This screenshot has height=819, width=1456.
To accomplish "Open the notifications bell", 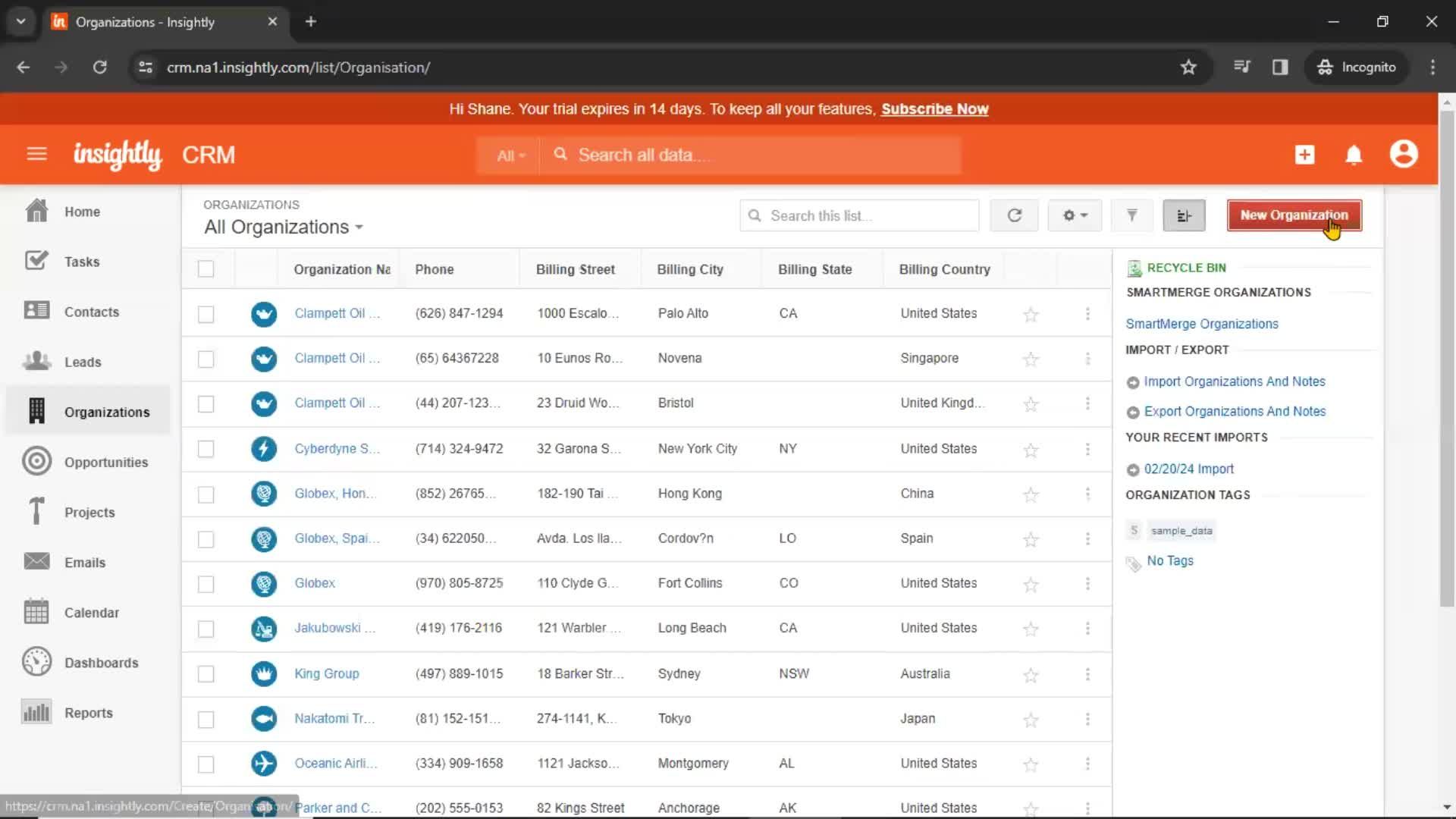I will [x=1354, y=155].
